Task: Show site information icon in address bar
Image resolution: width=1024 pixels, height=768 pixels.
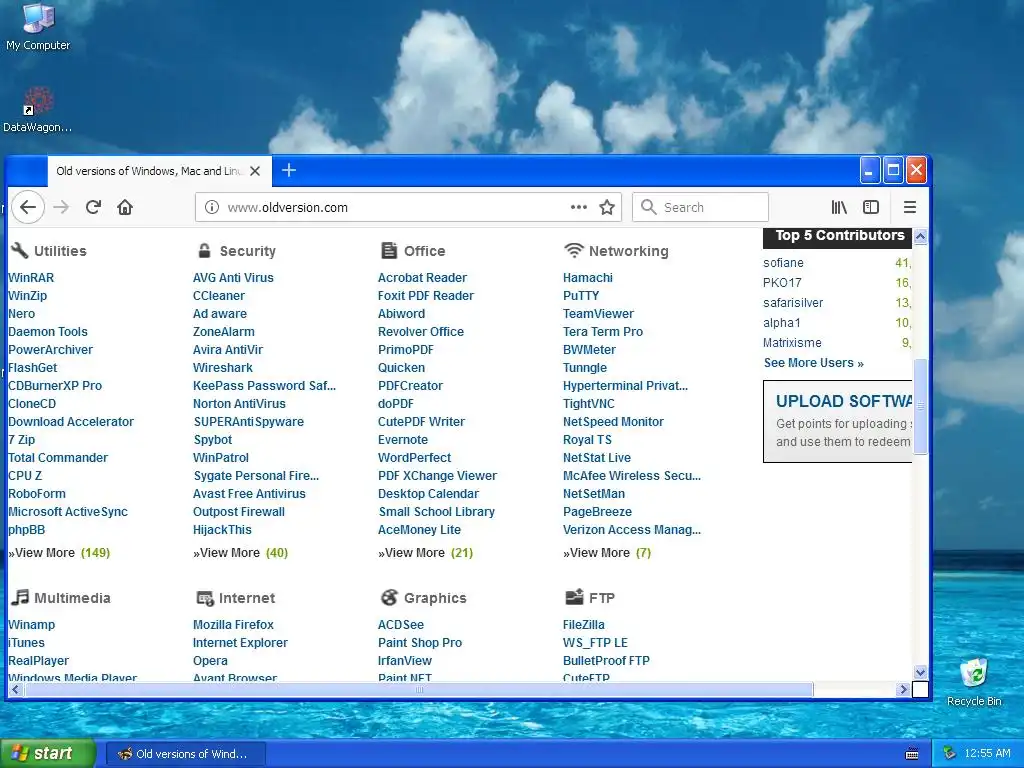Action: tap(212, 207)
